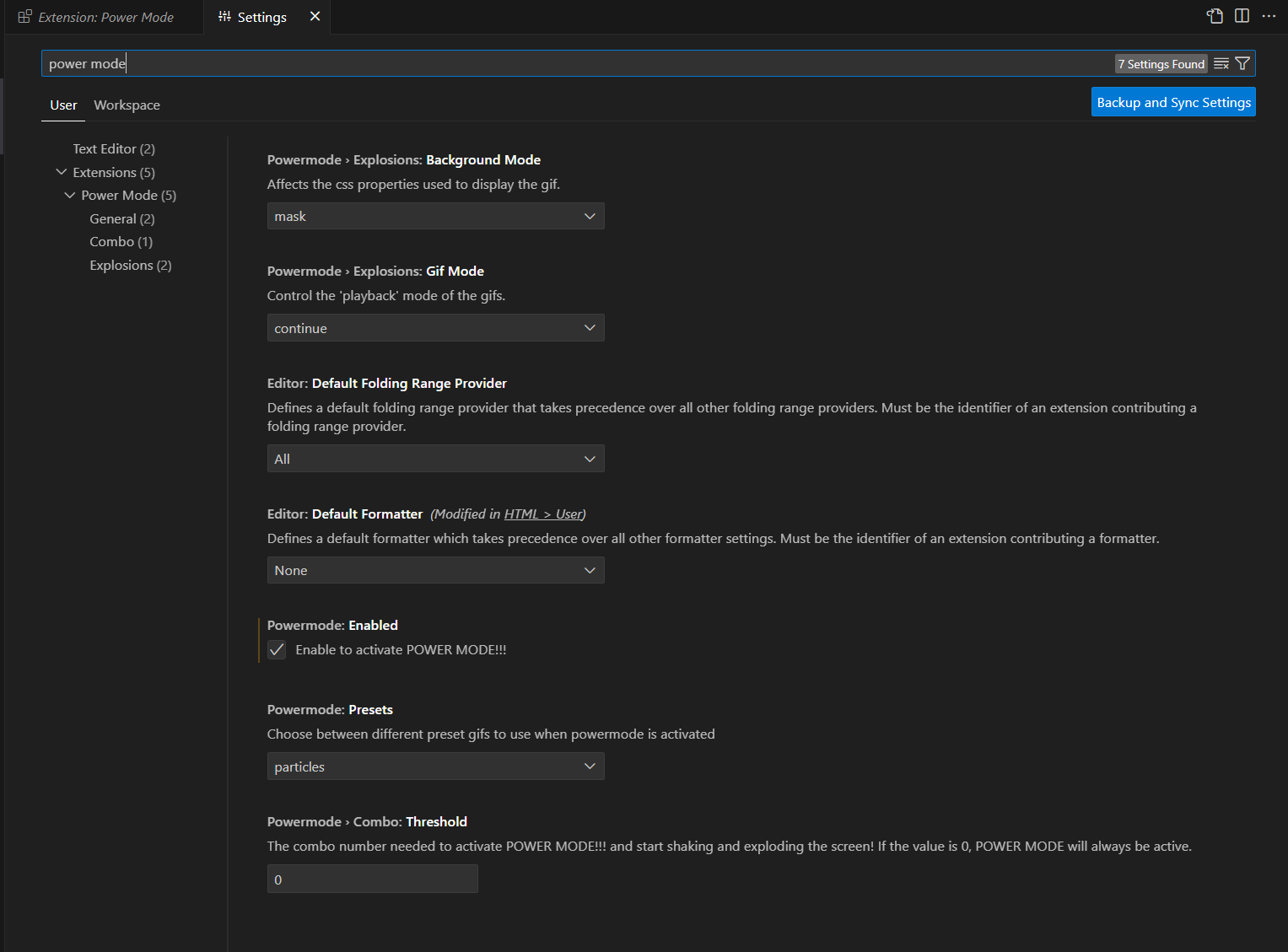The image size is (1288, 952).
Task: Click Extension: Power Mode tab icon
Action: [24, 17]
